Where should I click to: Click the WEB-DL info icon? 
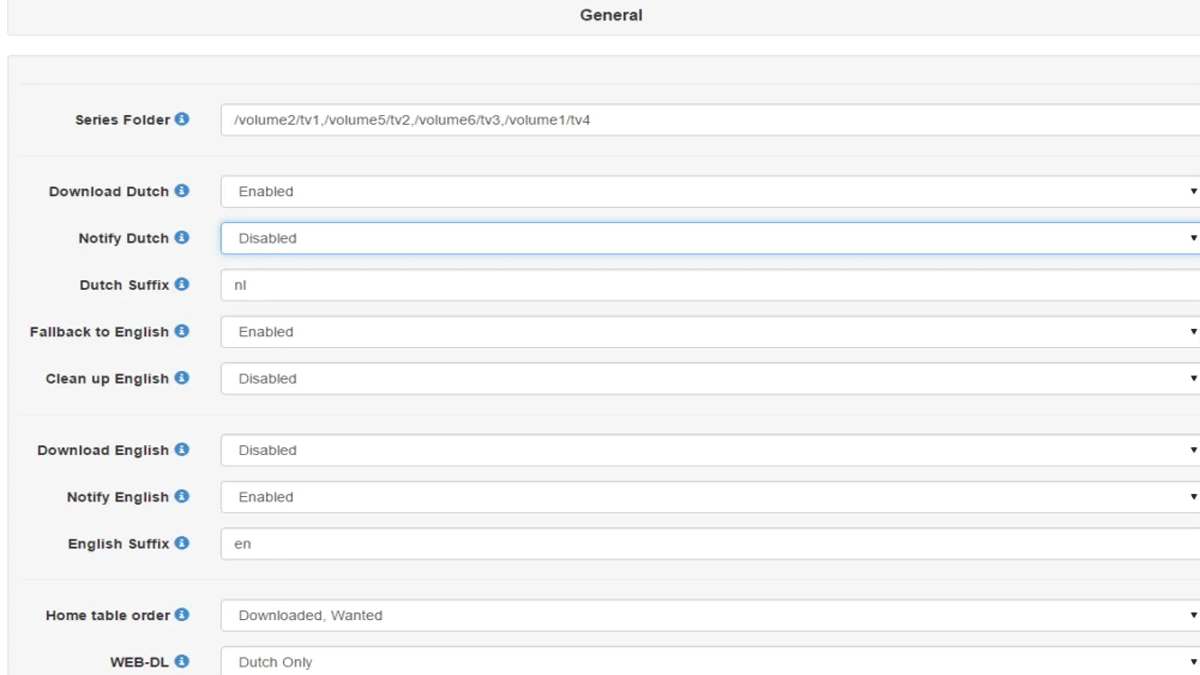coord(182,661)
